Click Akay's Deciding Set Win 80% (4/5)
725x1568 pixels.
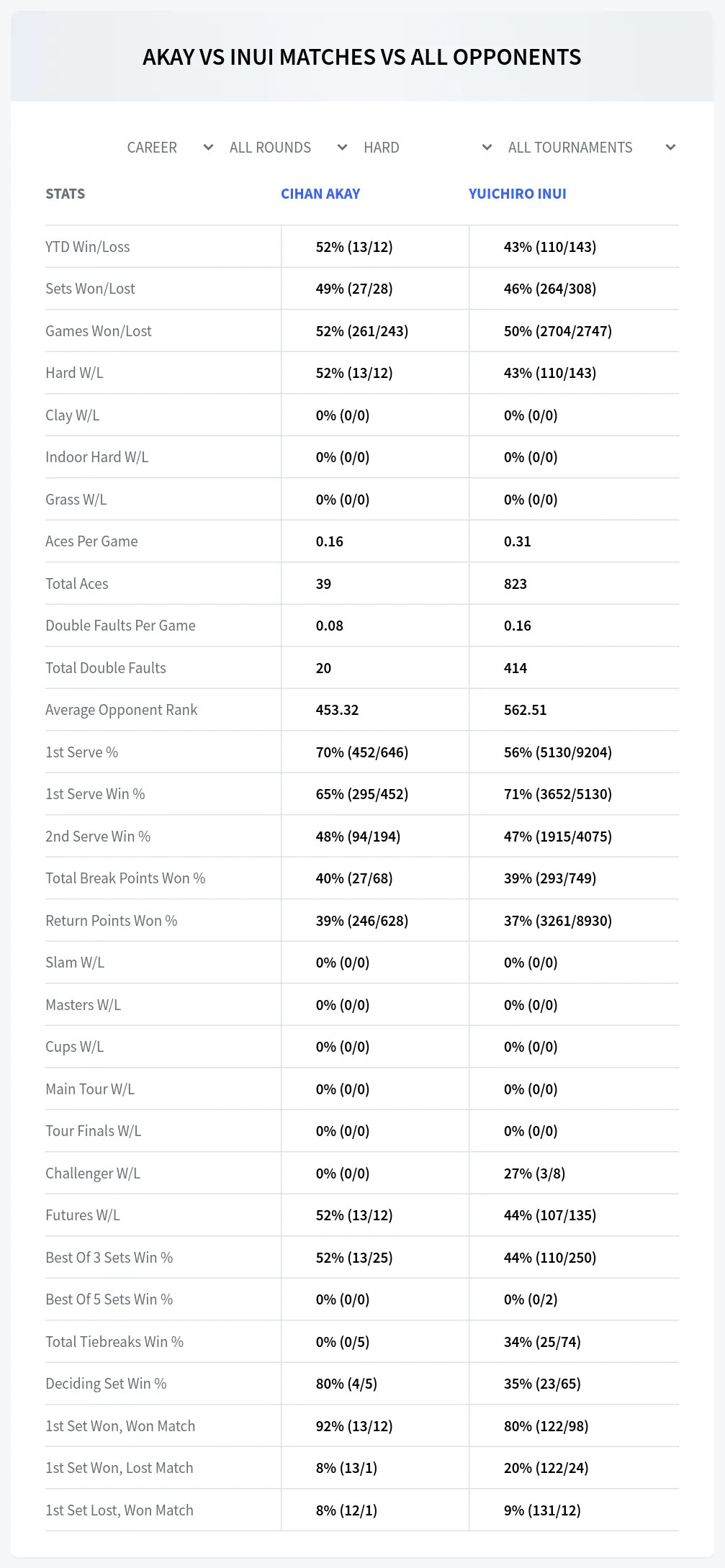click(x=346, y=1384)
